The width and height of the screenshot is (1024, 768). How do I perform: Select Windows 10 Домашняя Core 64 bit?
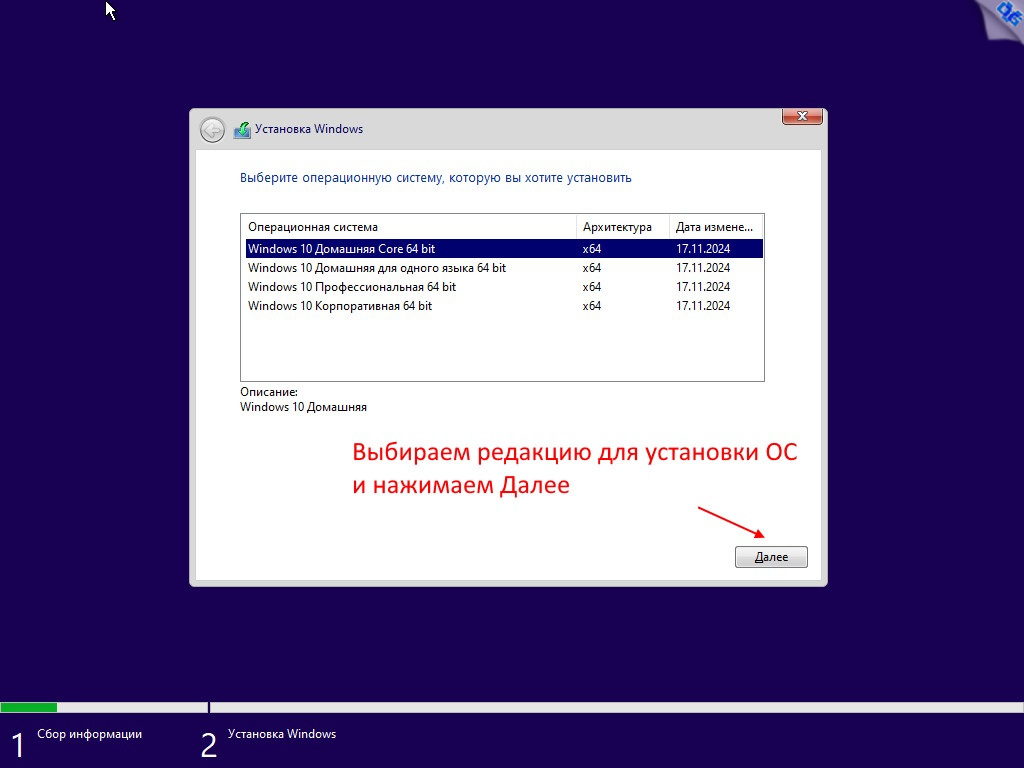(341, 249)
